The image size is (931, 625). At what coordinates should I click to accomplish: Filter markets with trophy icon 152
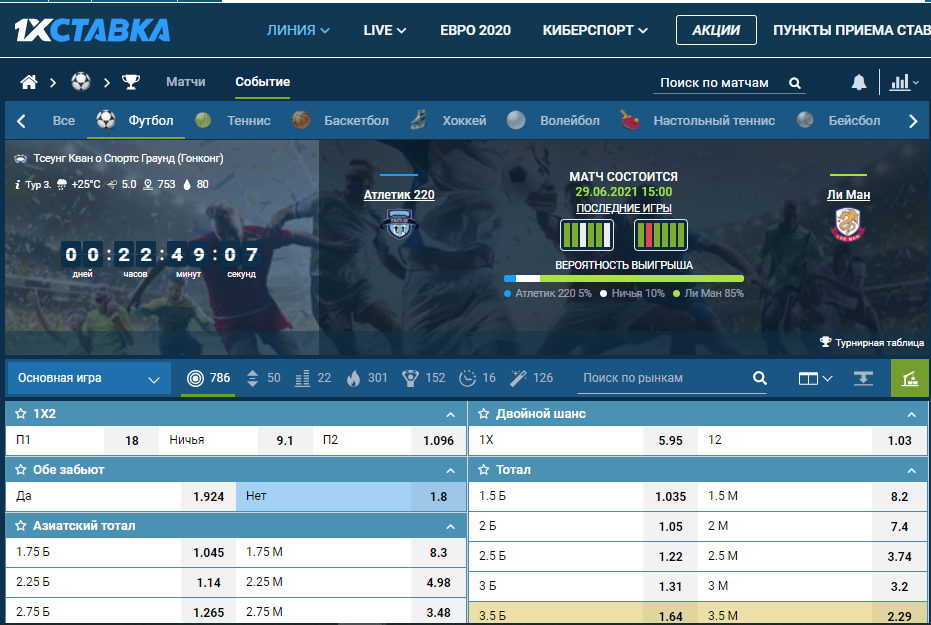click(x=423, y=378)
